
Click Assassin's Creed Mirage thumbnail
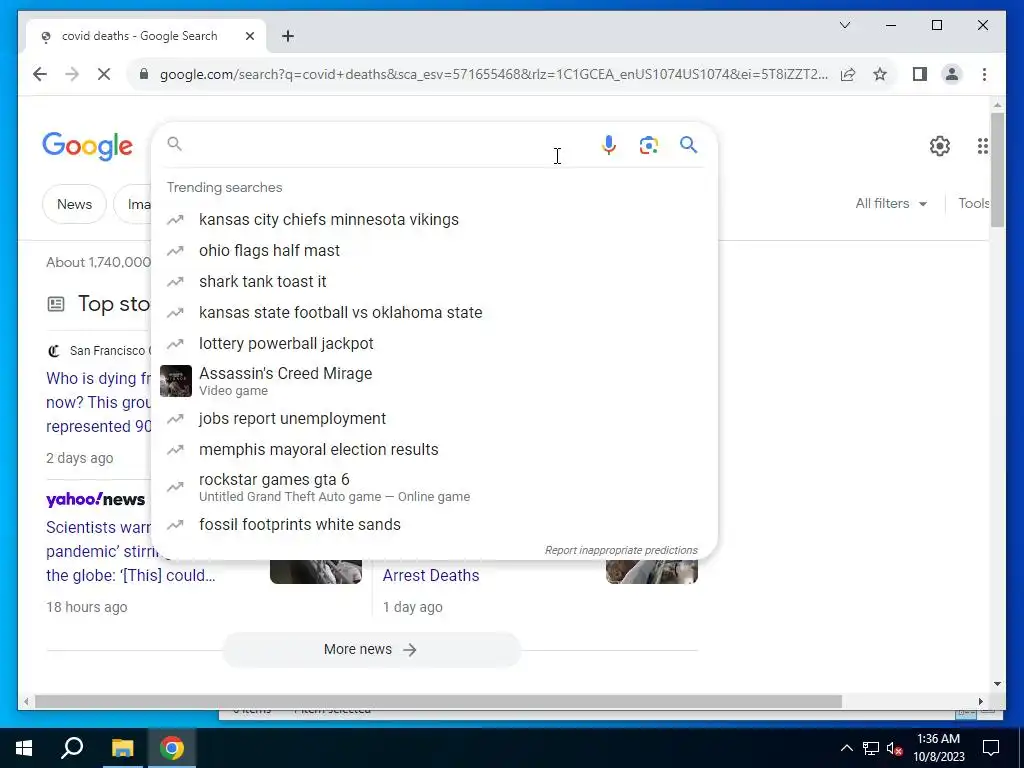pos(176,381)
